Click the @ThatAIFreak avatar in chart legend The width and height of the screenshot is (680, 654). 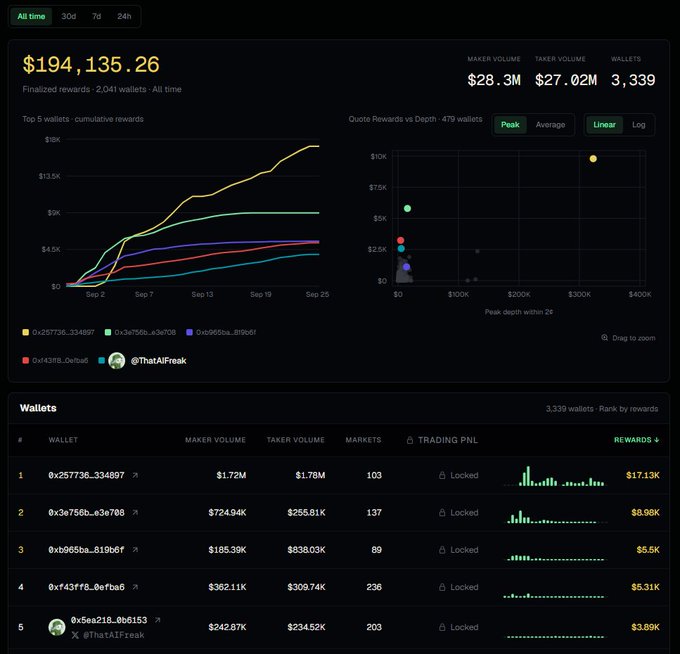pyautogui.click(x=117, y=360)
